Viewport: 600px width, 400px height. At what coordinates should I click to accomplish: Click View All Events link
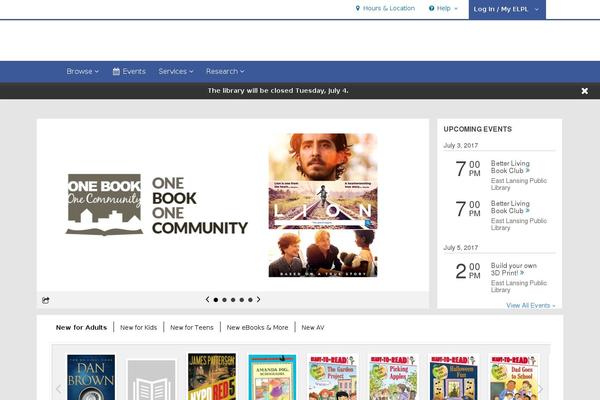point(530,305)
